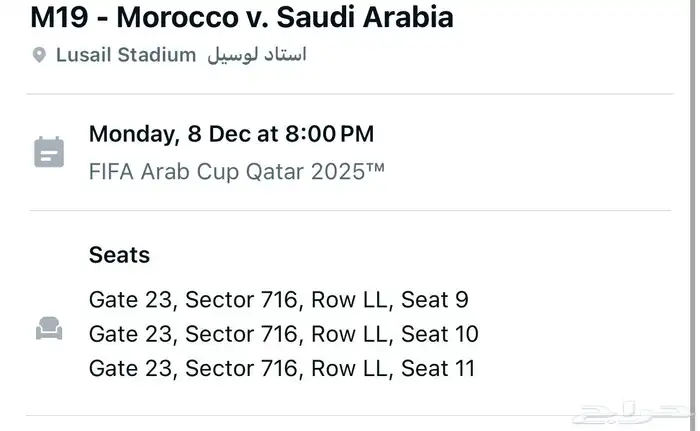Click the Seats section heading
This screenshot has height=431, width=700.
pyautogui.click(x=119, y=255)
